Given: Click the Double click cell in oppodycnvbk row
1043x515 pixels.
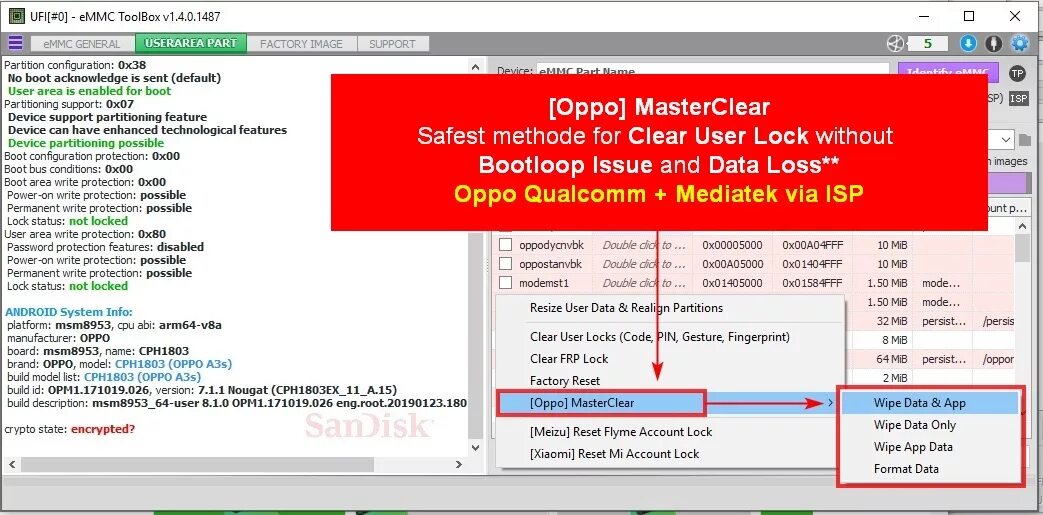Looking at the screenshot, I should 644,245.
